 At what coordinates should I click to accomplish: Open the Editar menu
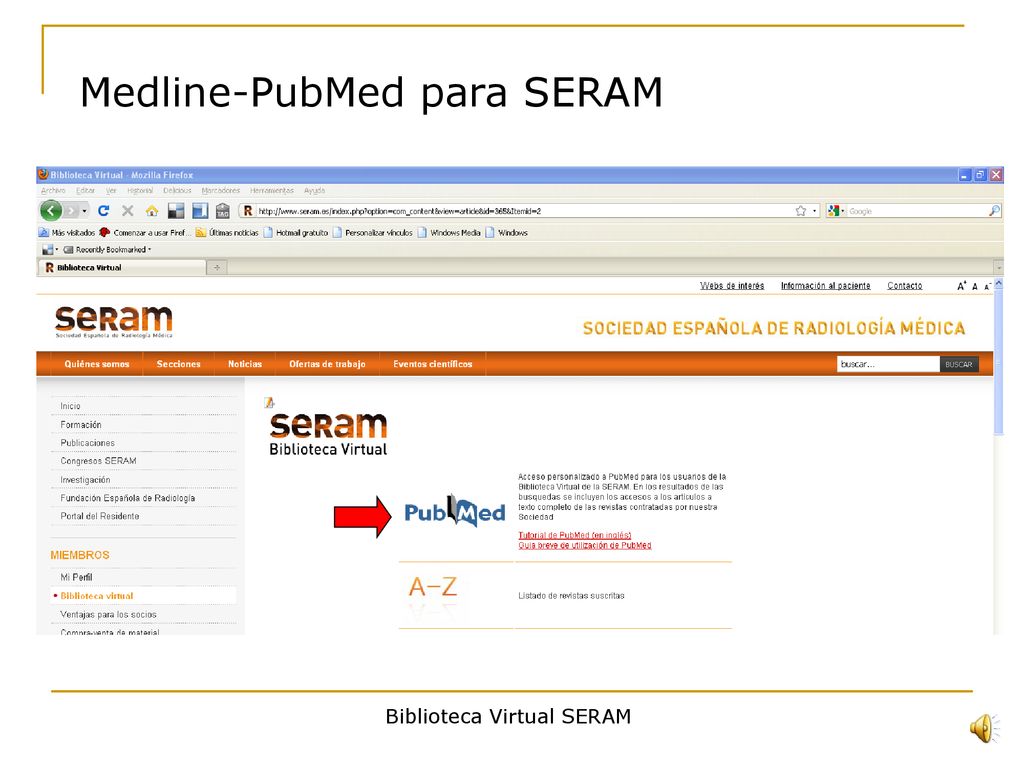86,191
